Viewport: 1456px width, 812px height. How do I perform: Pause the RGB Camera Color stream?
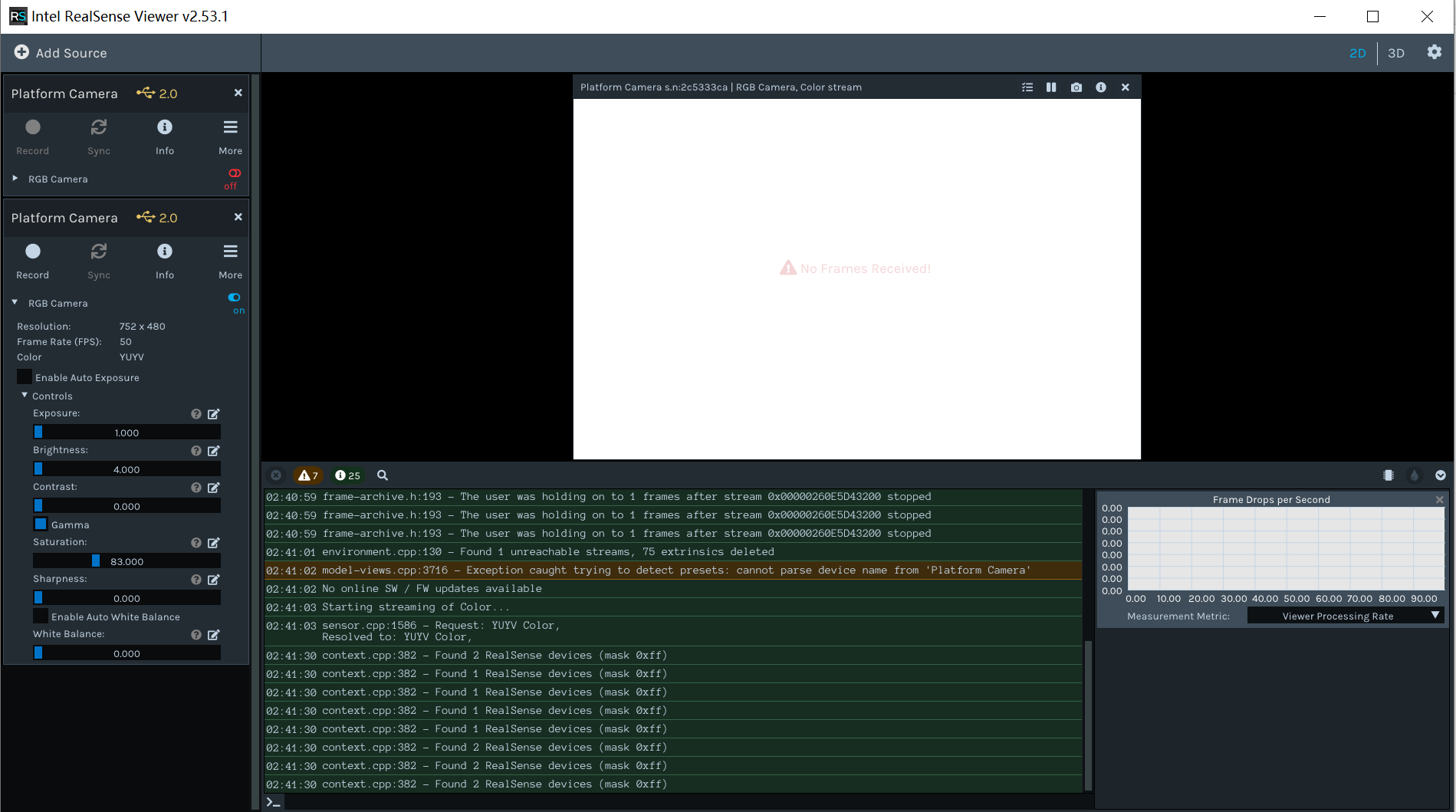point(1051,87)
